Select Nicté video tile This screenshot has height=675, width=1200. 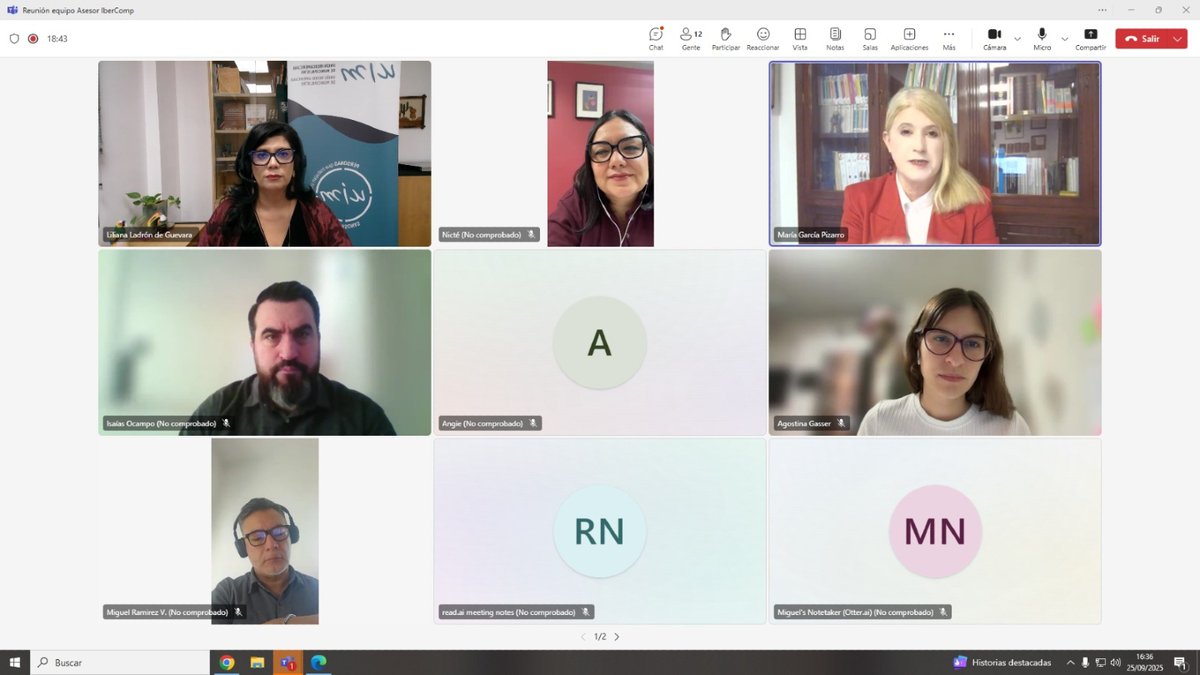point(600,154)
